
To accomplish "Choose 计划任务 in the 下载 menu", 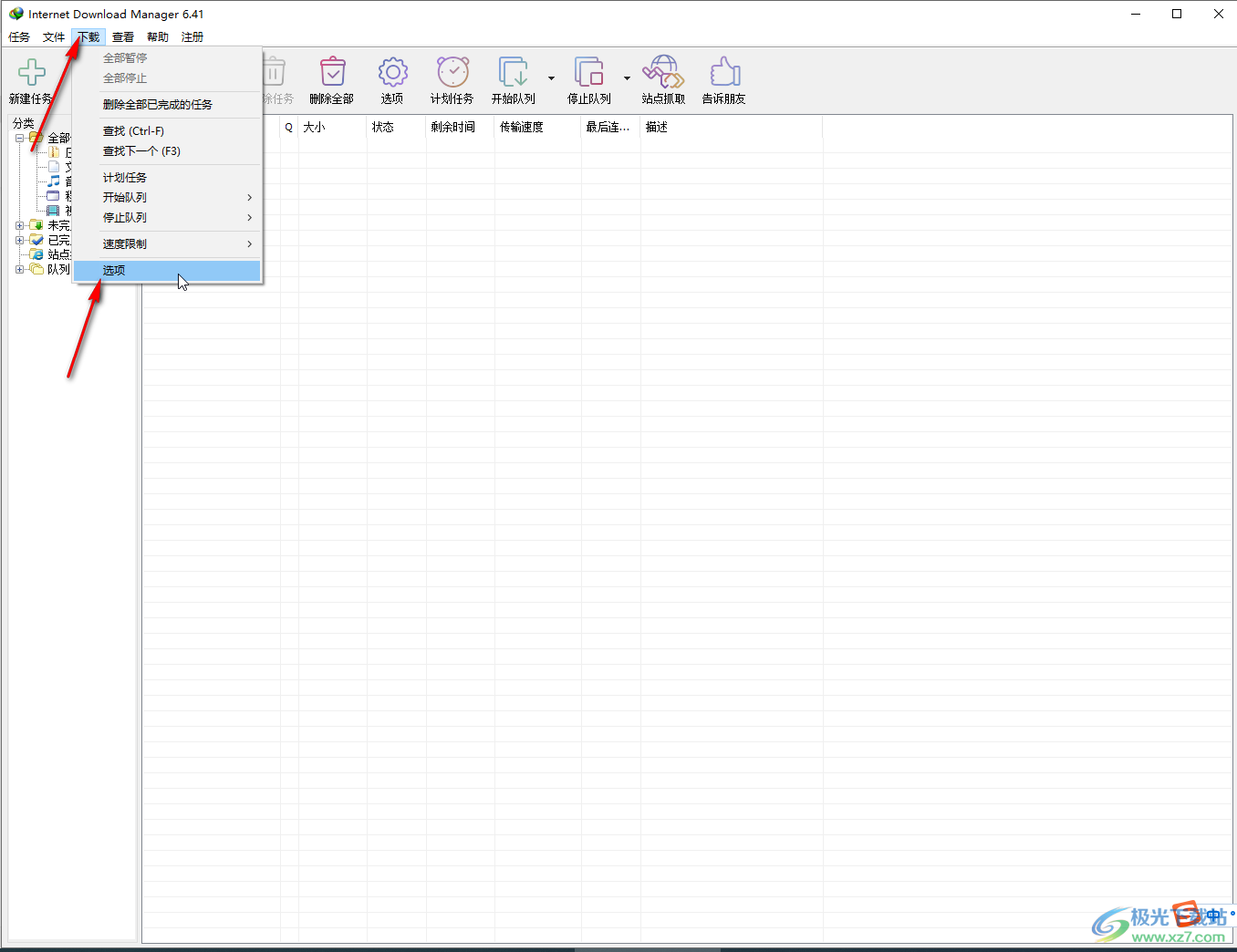I will (x=167, y=177).
